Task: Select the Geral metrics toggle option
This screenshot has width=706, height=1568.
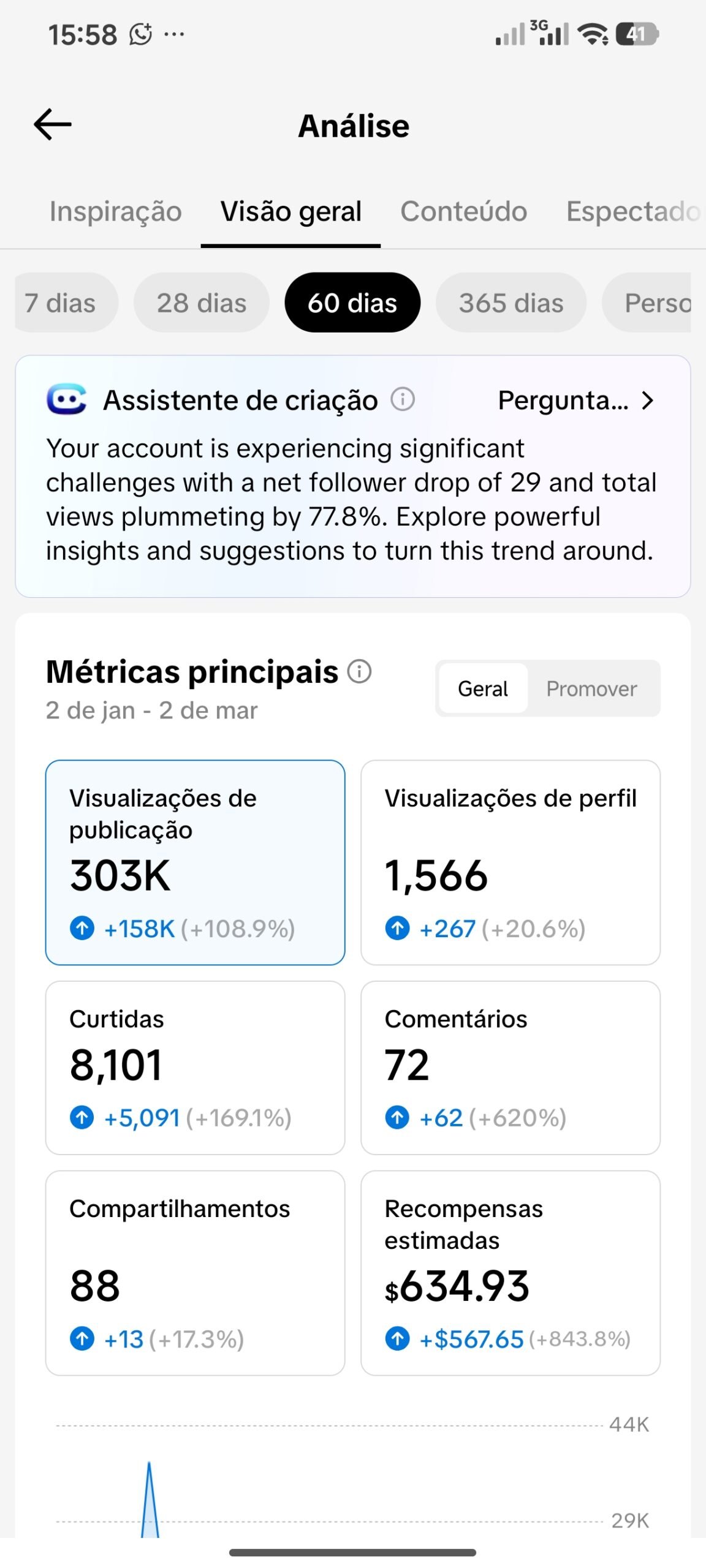Action: 483,688
